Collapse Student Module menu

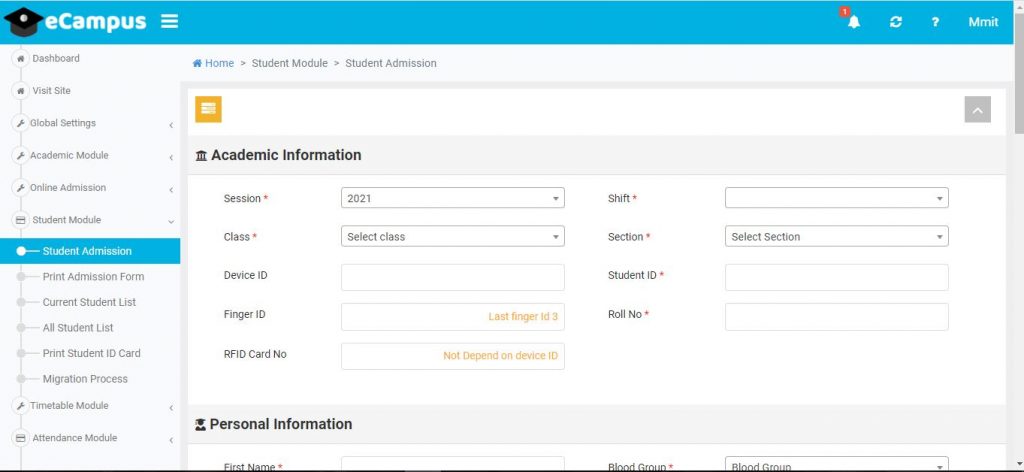coord(90,220)
